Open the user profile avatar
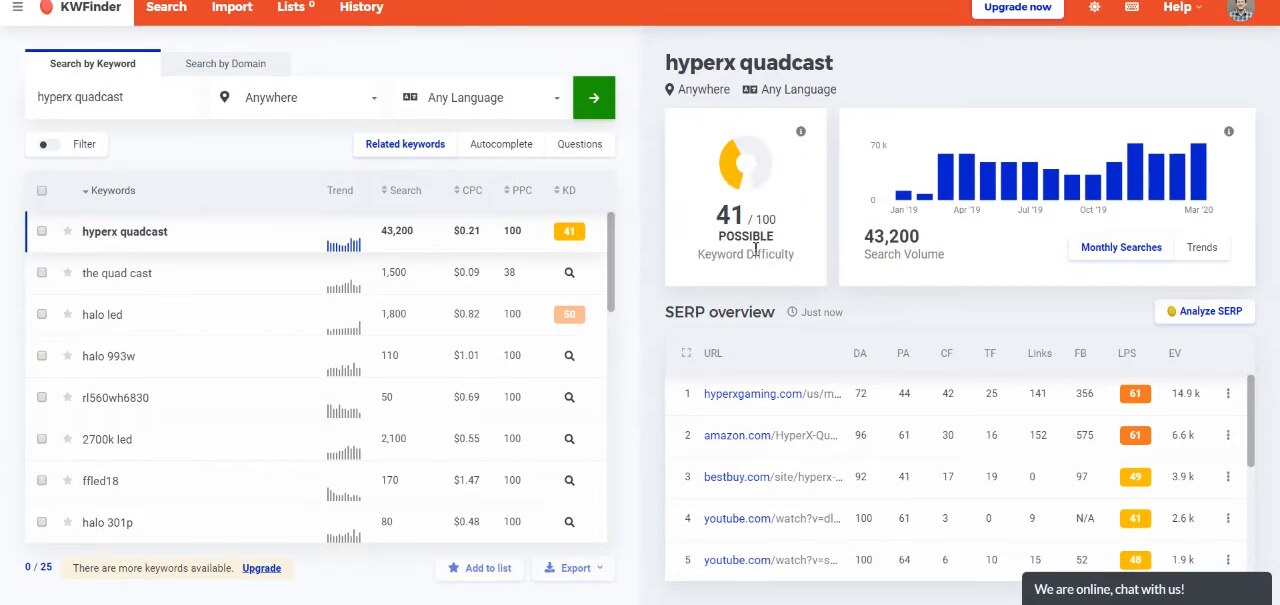This screenshot has width=1280, height=605. coord(1240,9)
